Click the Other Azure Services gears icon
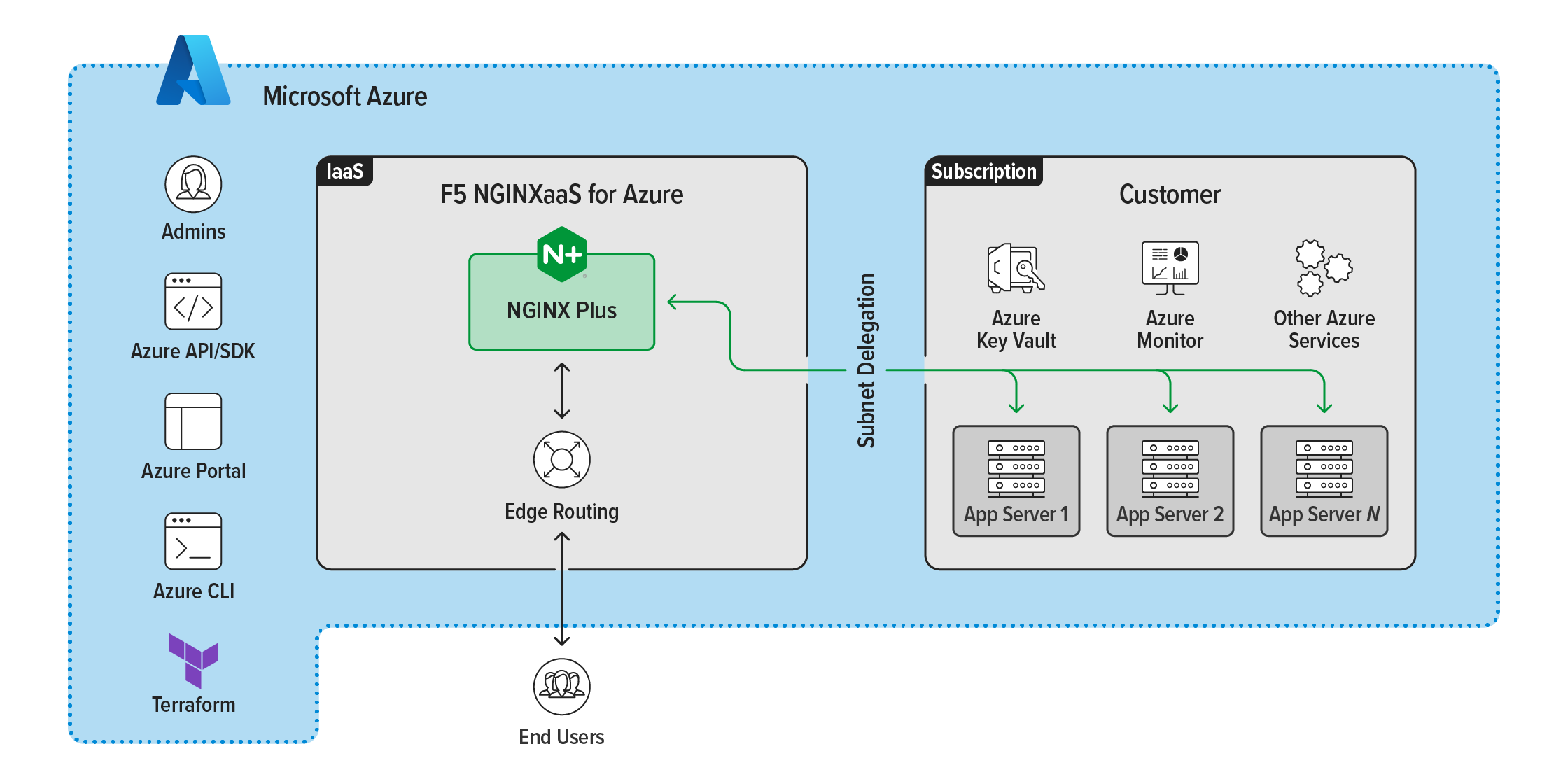 pyautogui.click(x=1323, y=268)
